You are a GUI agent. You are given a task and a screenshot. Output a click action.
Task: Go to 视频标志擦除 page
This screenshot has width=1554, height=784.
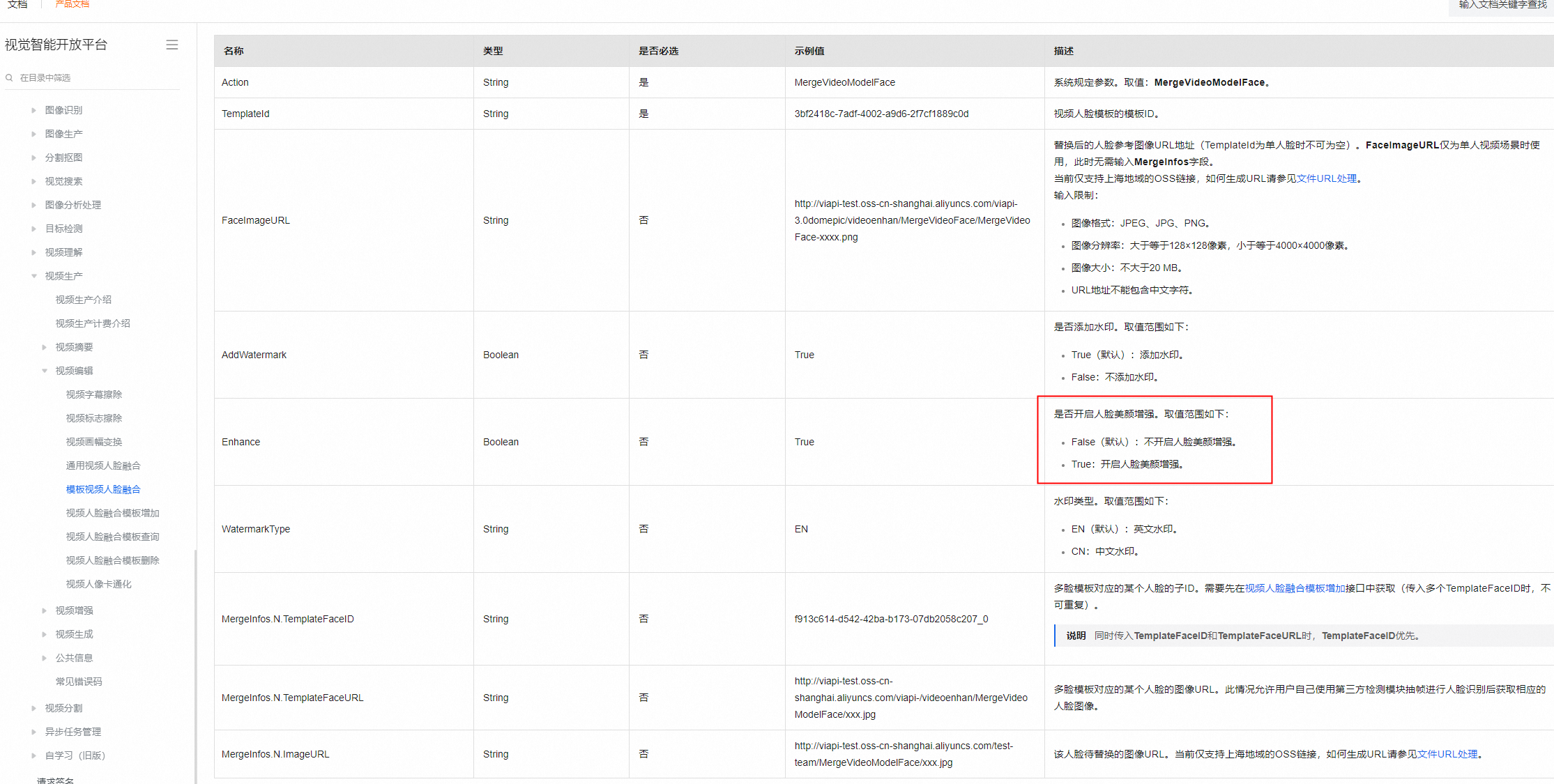[x=94, y=418]
